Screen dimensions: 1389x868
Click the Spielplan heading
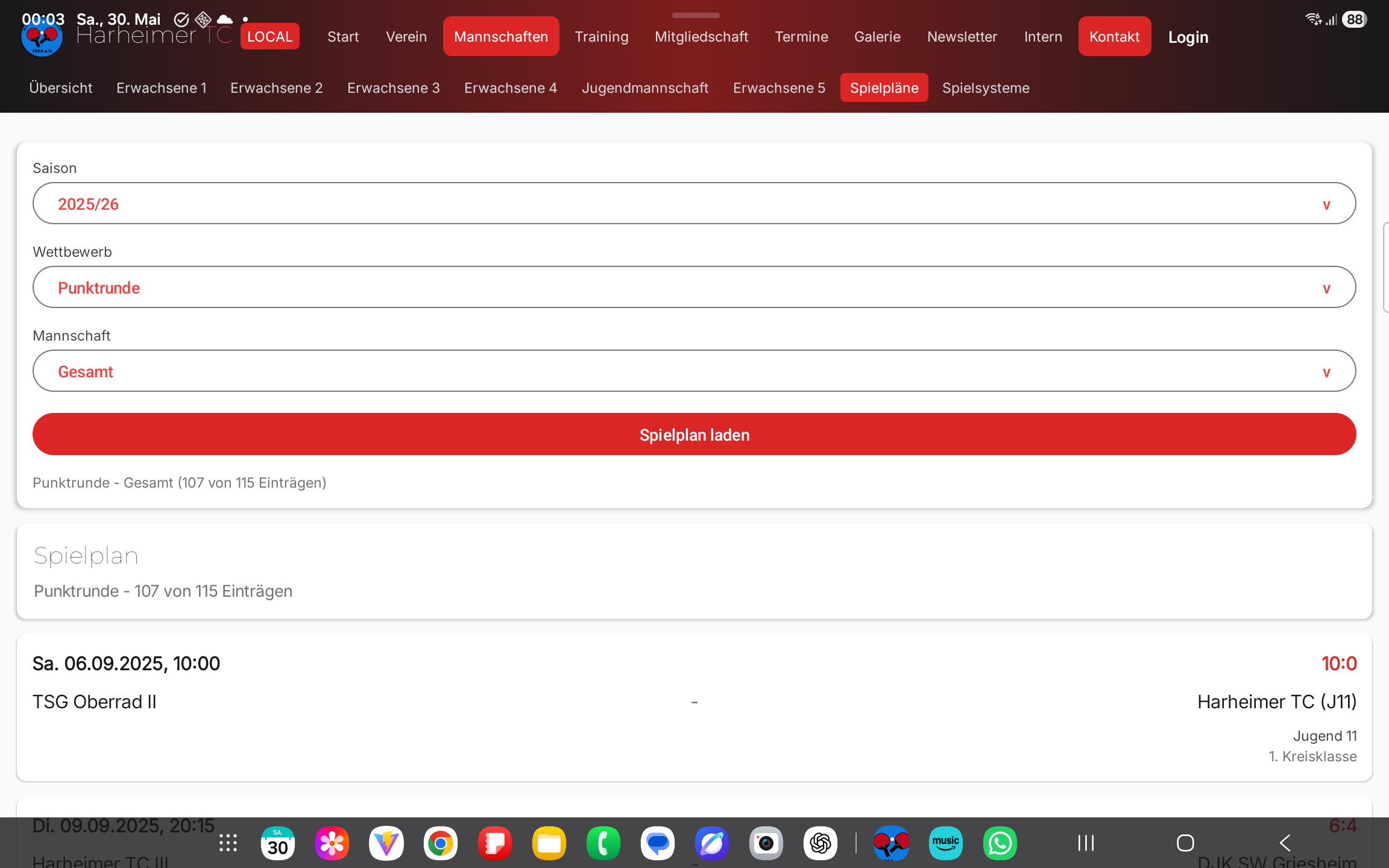(86, 555)
